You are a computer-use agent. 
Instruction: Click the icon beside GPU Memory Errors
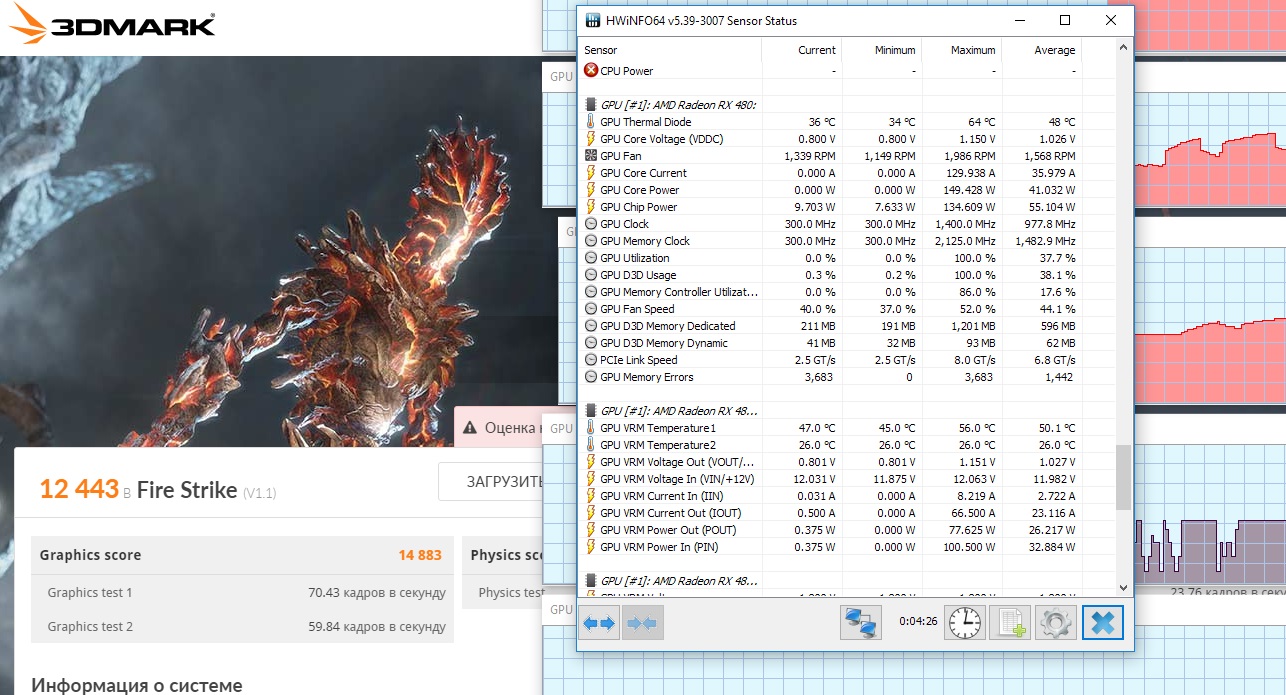[x=591, y=377]
